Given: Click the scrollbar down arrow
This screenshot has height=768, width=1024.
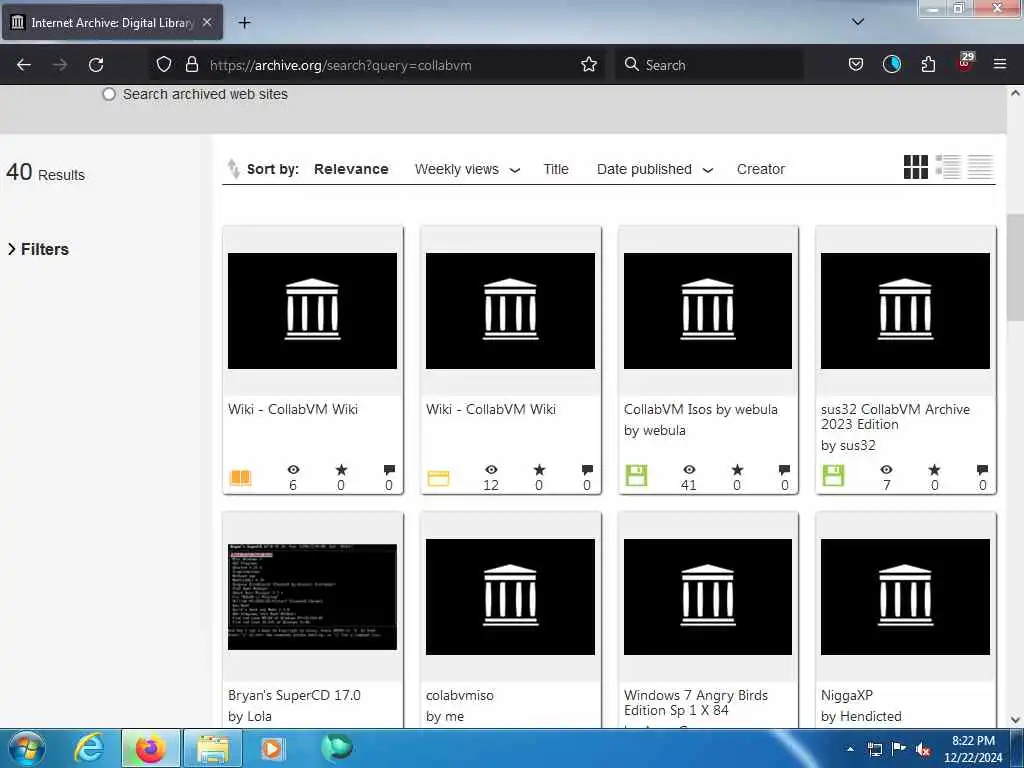Looking at the screenshot, I should [1015, 719].
